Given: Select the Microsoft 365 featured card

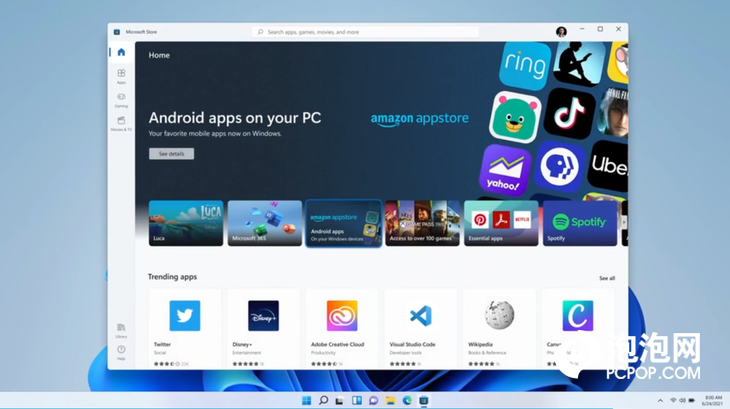Looking at the screenshot, I should tap(264, 223).
